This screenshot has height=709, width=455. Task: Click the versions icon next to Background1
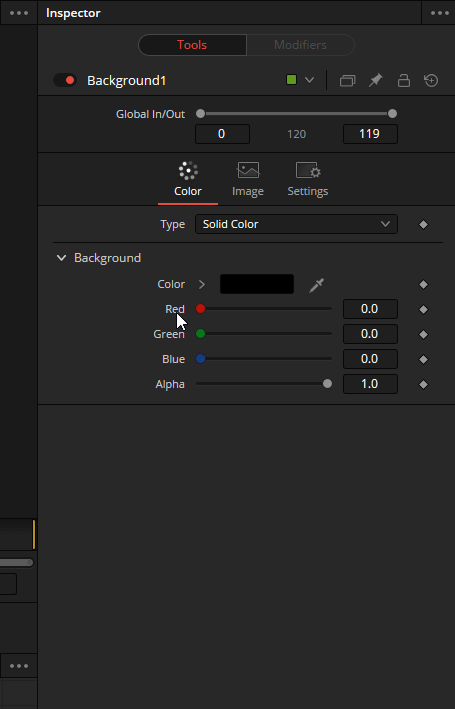(x=347, y=80)
